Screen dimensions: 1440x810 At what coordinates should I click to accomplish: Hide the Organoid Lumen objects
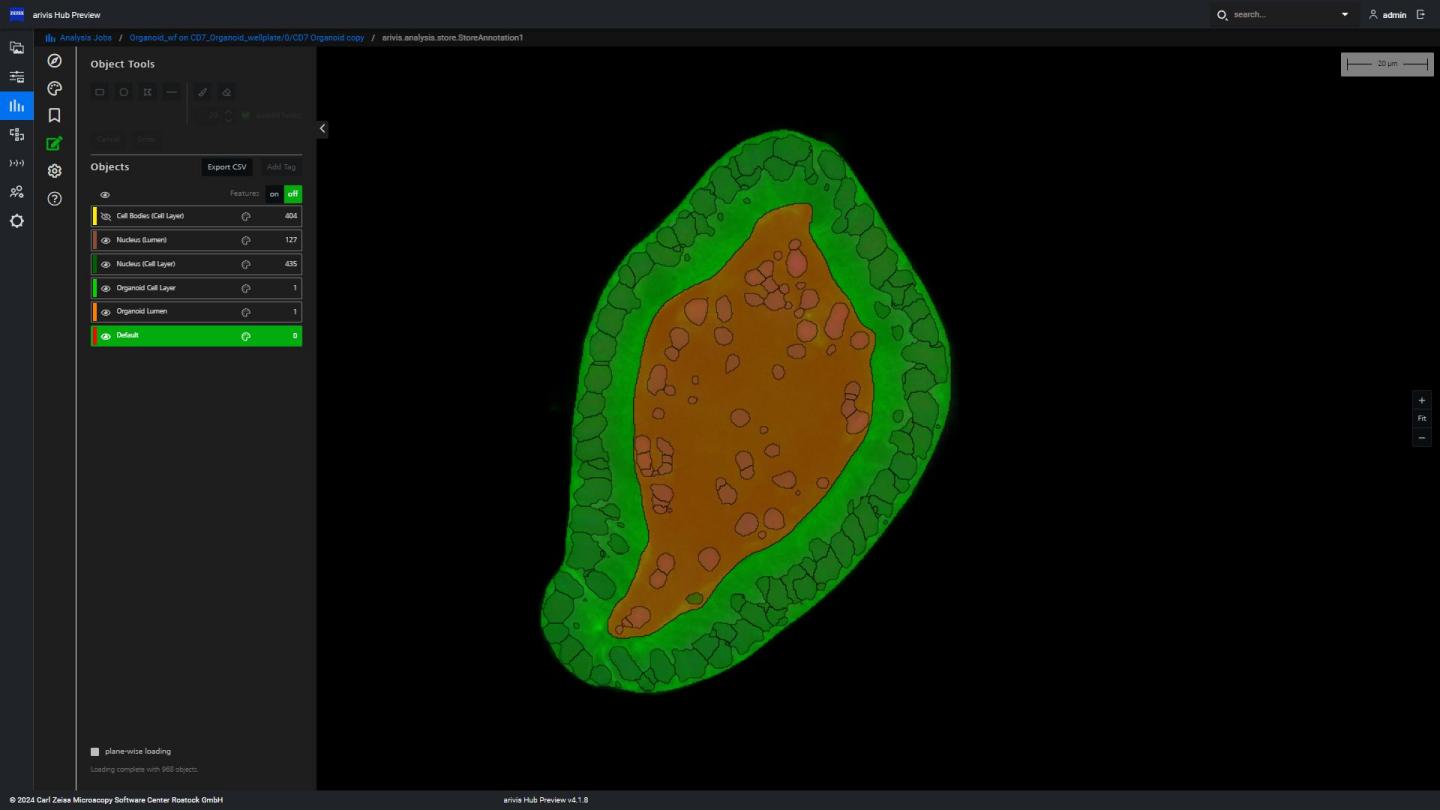pos(105,311)
